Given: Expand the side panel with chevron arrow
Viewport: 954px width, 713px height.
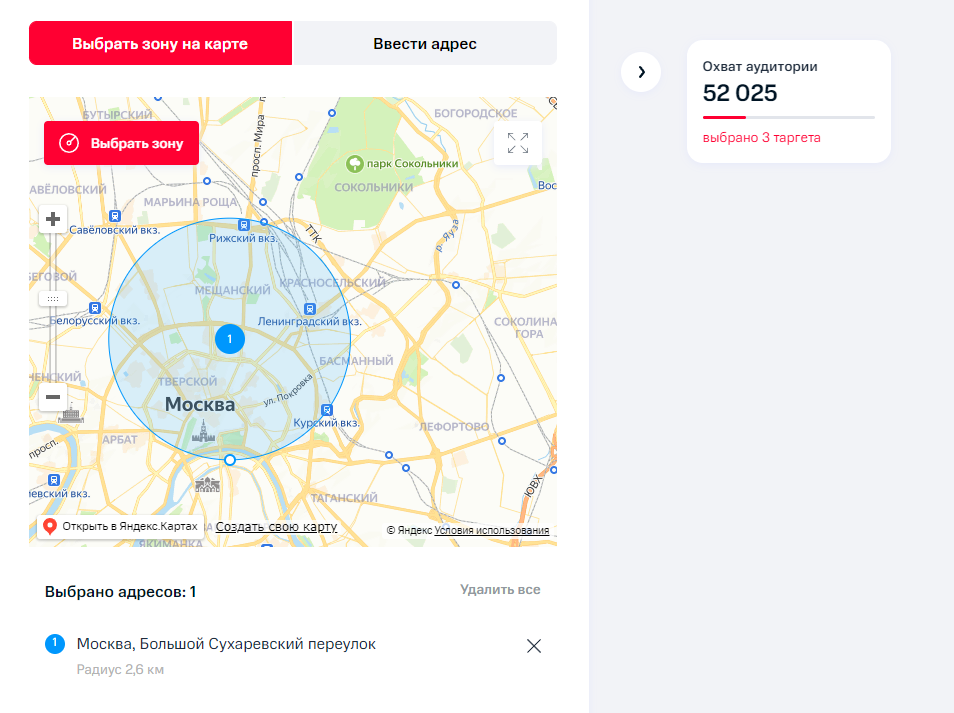Looking at the screenshot, I should [641, 72].
